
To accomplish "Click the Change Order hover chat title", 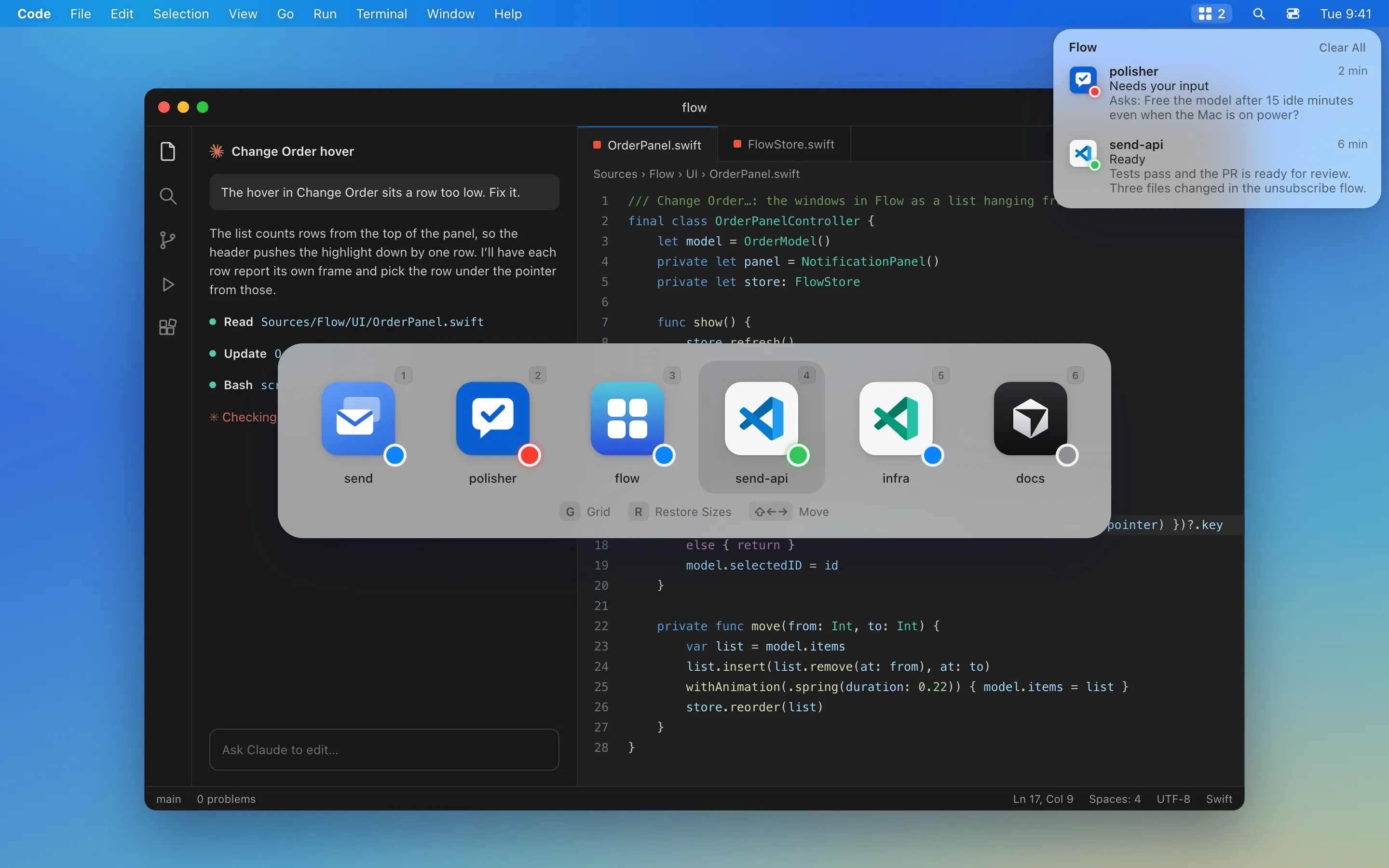I will click(x=293, y=151).
